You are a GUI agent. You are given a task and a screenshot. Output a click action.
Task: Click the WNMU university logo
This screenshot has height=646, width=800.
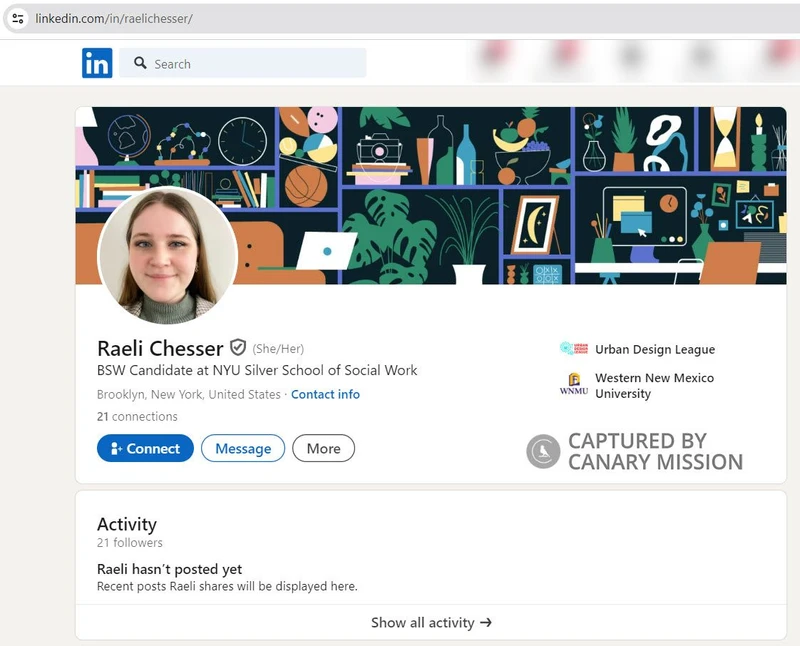coord(574,385)
